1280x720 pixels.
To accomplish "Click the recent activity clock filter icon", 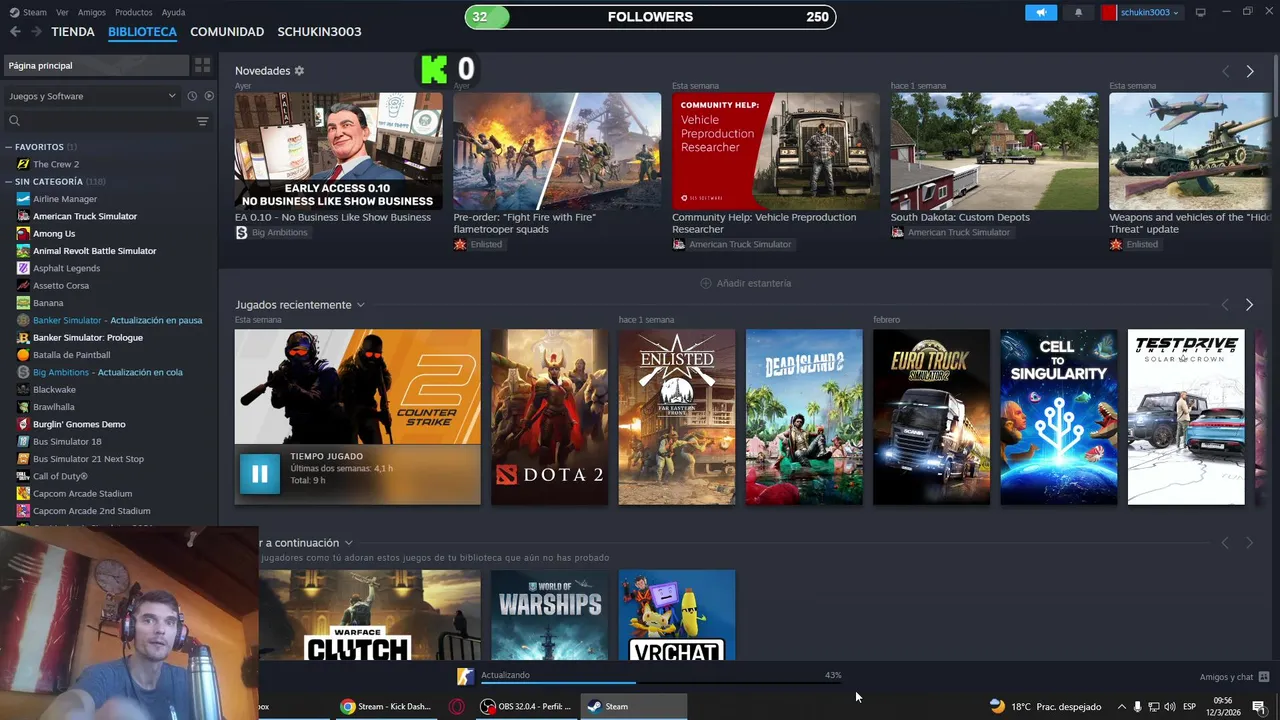I will [x=192, y=96].
